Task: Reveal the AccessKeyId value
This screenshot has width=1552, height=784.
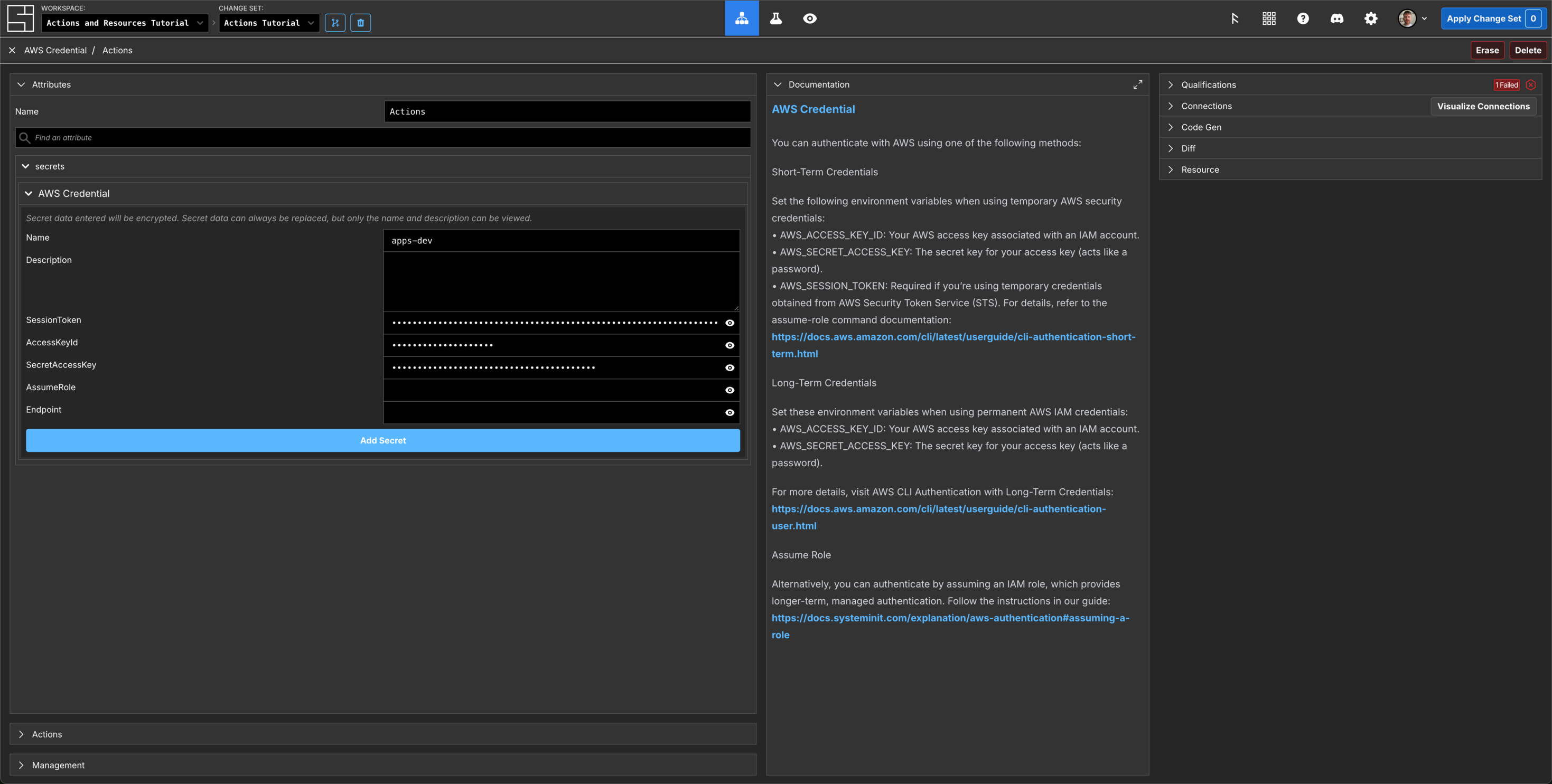Action: point(730,346)
